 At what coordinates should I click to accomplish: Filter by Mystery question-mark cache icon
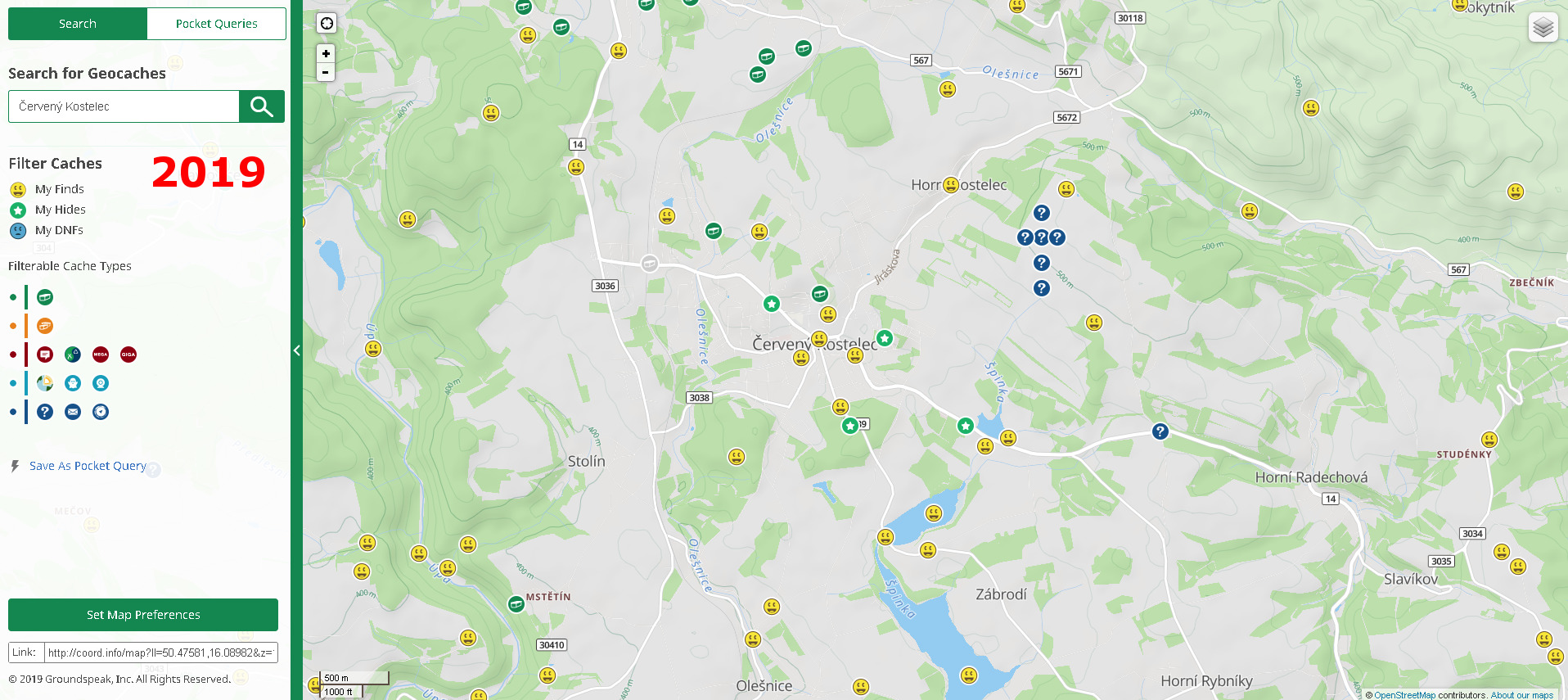(45, 412)
